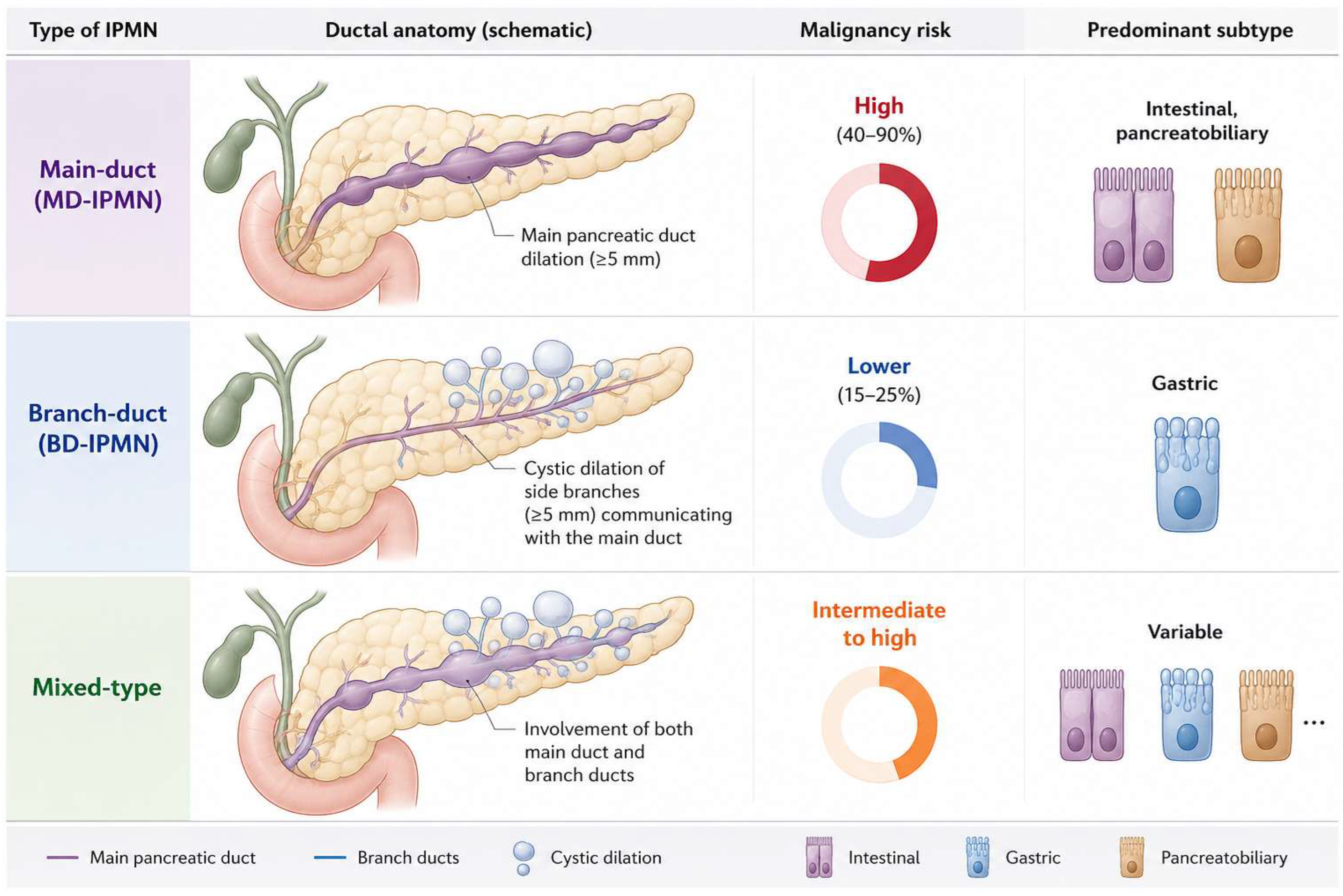This screenshot has width=1343, height=896.
Task: Click the Branch ducts blue legend line
Action: click(330, 857)
